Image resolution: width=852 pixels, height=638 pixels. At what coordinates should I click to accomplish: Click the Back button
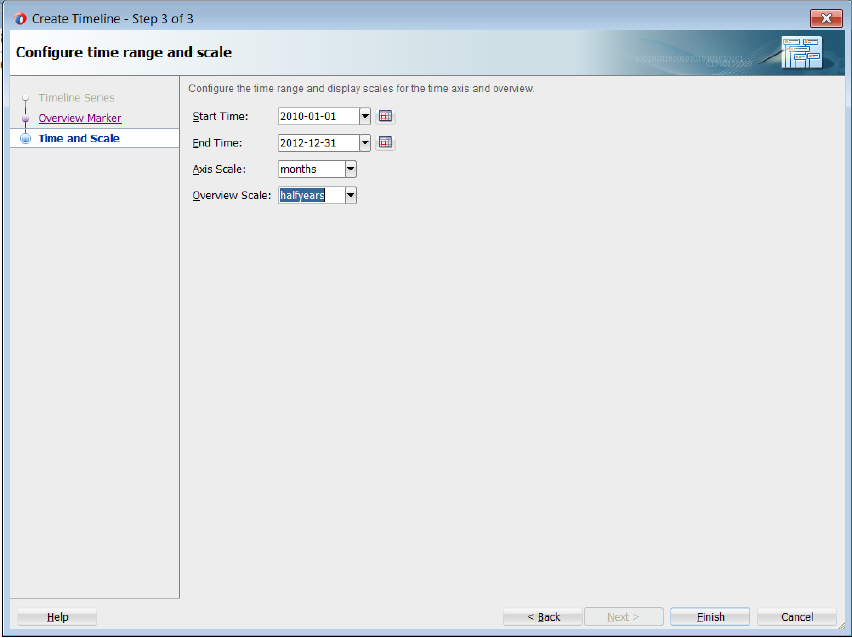coord(543,617)
